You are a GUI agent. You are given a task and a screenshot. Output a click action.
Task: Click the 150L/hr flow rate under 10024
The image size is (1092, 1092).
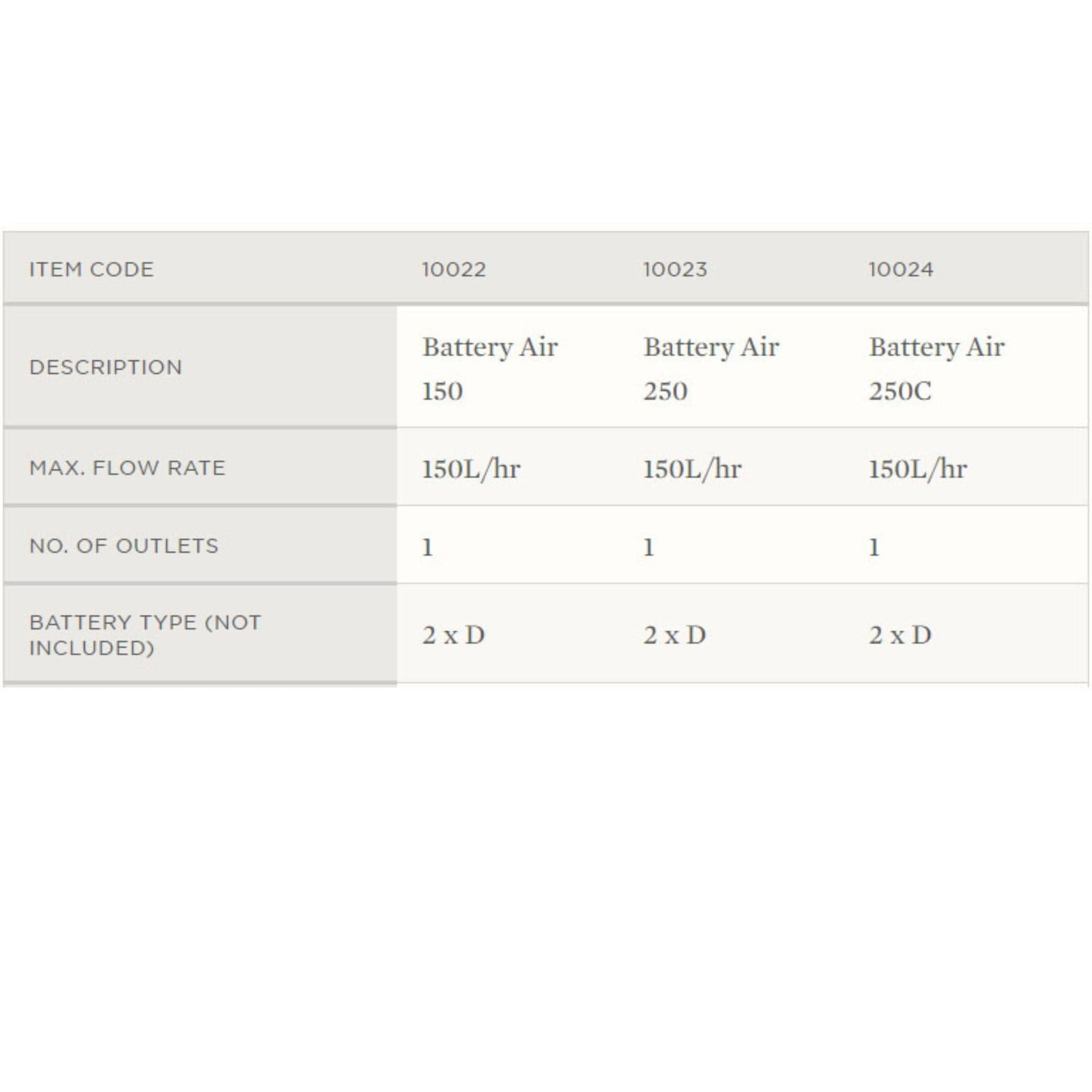917,469
